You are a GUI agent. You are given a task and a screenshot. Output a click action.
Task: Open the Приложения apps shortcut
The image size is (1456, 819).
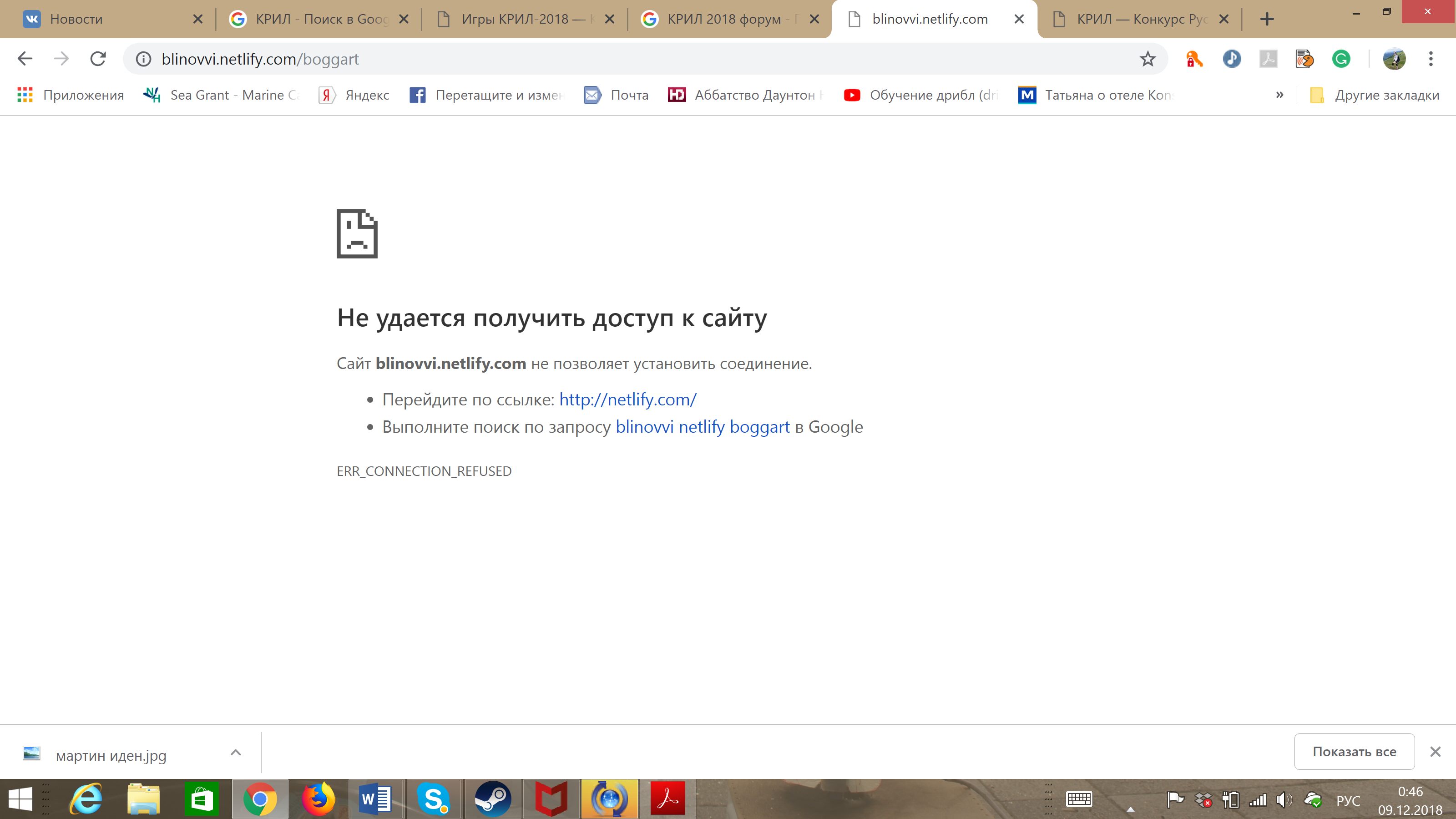pyautogui.click(x=71, y=95)
